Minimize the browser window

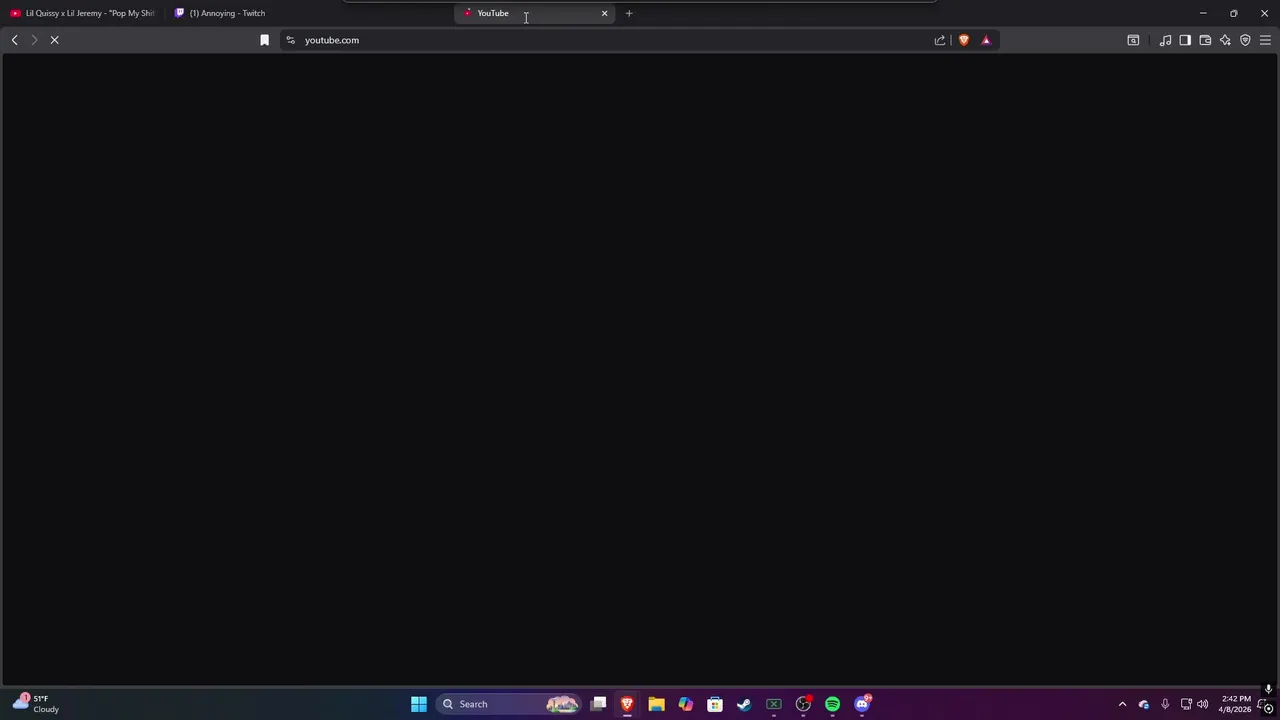tap(1203, 13)
